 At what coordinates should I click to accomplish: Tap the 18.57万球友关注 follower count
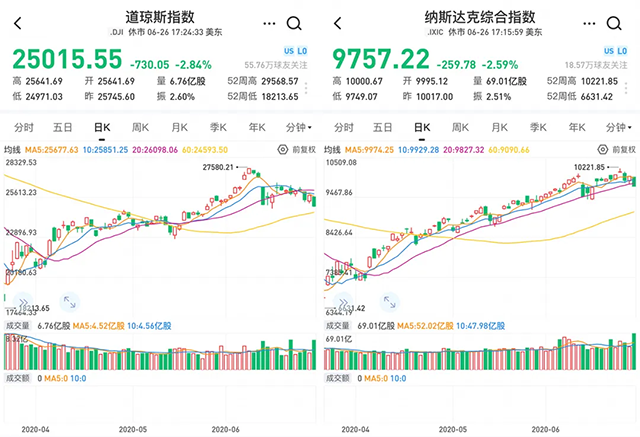[x=596, y=65]
